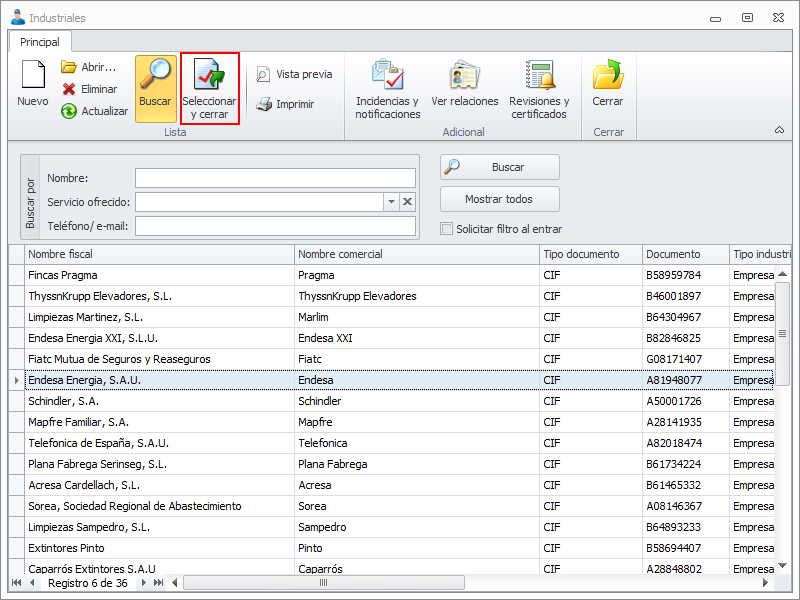Open Incidencias y notificaciones

(387, 76)
